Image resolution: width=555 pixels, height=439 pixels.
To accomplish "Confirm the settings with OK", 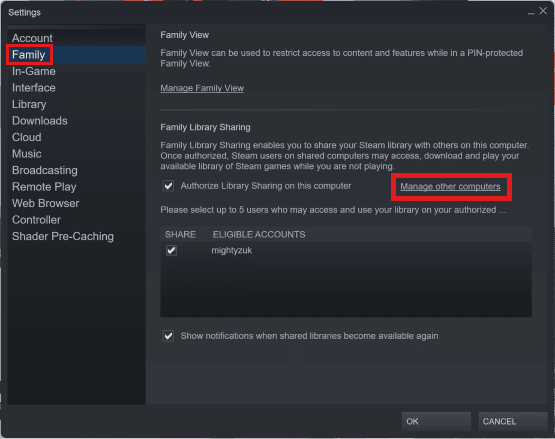I will (436, 421).
